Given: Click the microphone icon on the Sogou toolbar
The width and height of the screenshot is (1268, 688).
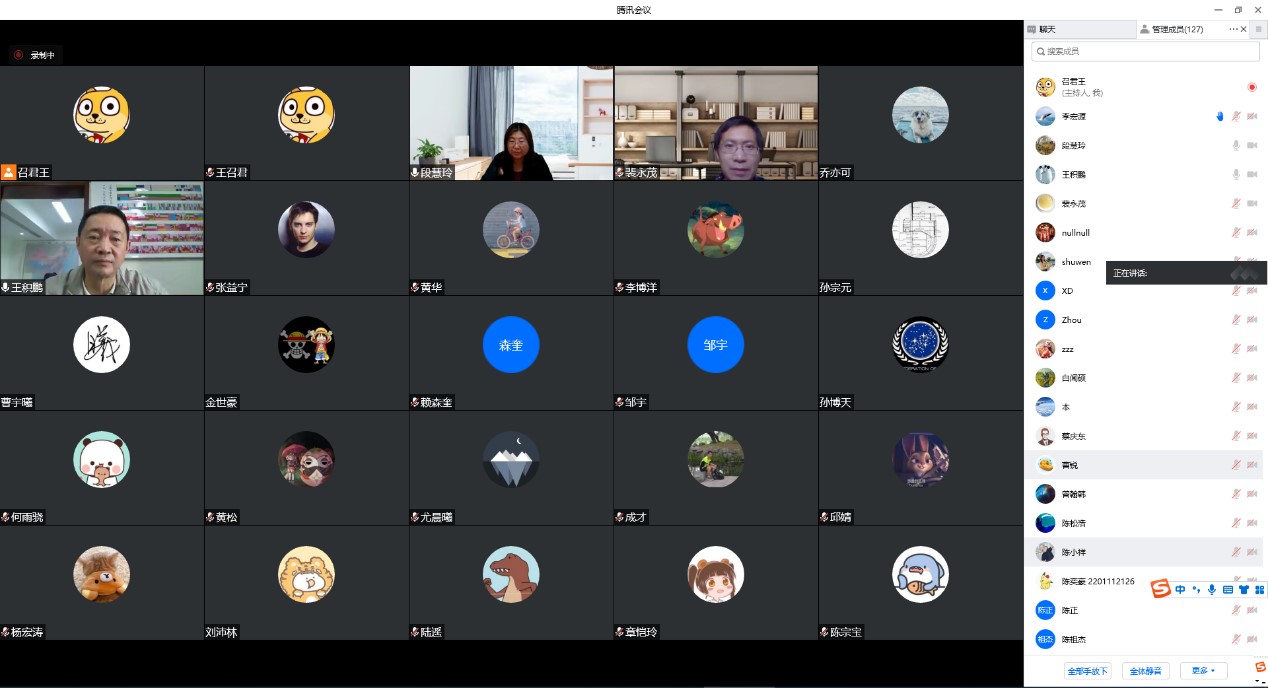Looking at the screenshot, I should (x=1212, y=589).
